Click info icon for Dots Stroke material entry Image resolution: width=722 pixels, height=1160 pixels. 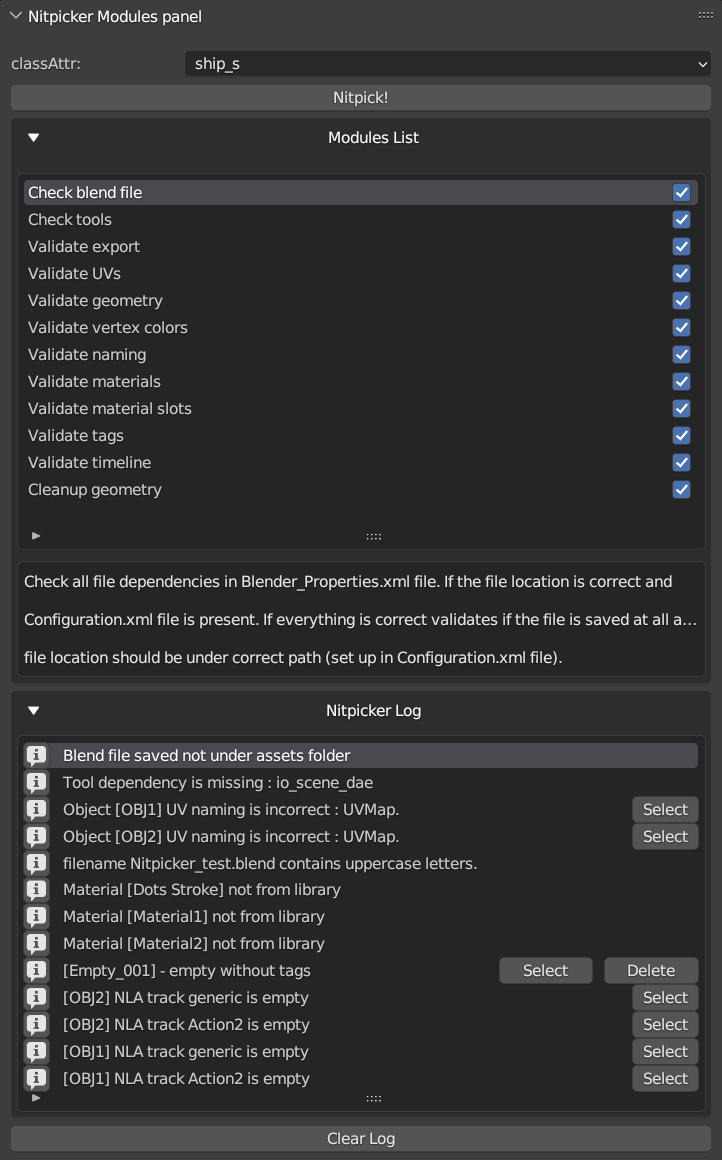click(x=36, y=890)
